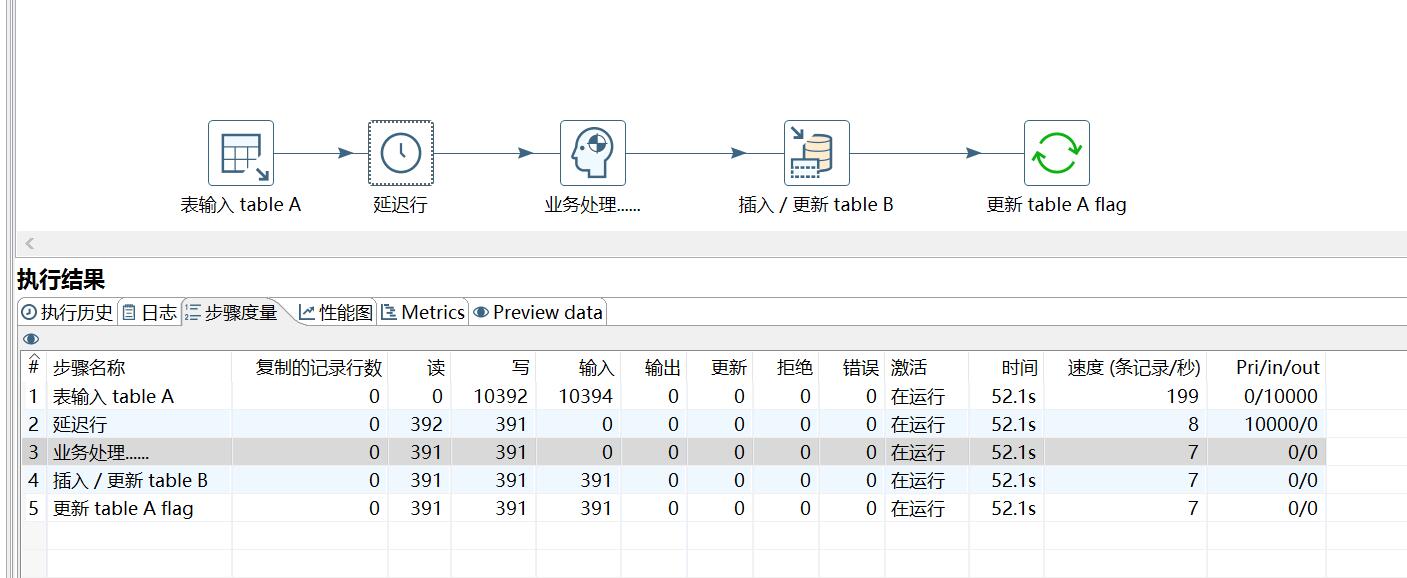Click the 时间 column header

click(1006, 367)
